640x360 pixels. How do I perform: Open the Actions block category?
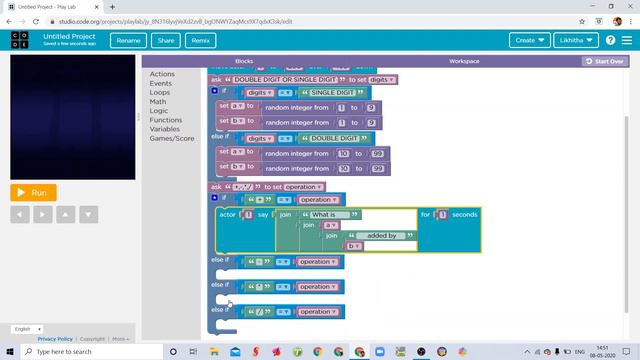point(162,74)
